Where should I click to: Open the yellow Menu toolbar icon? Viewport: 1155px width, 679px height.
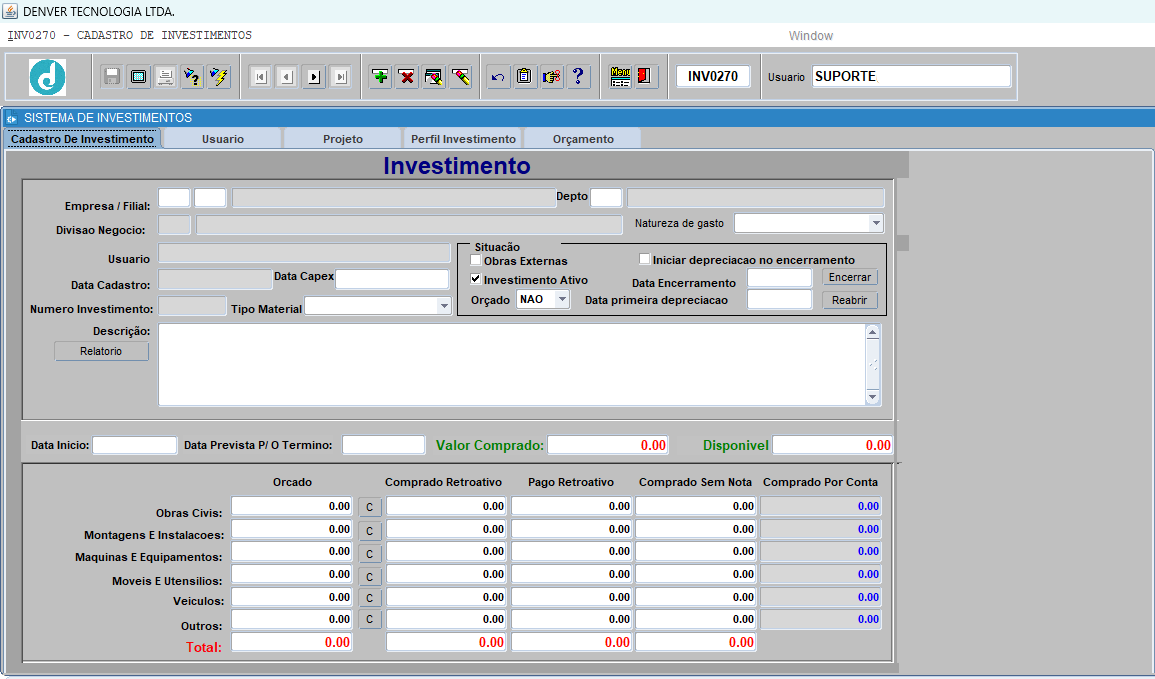[x=620, y=77]
